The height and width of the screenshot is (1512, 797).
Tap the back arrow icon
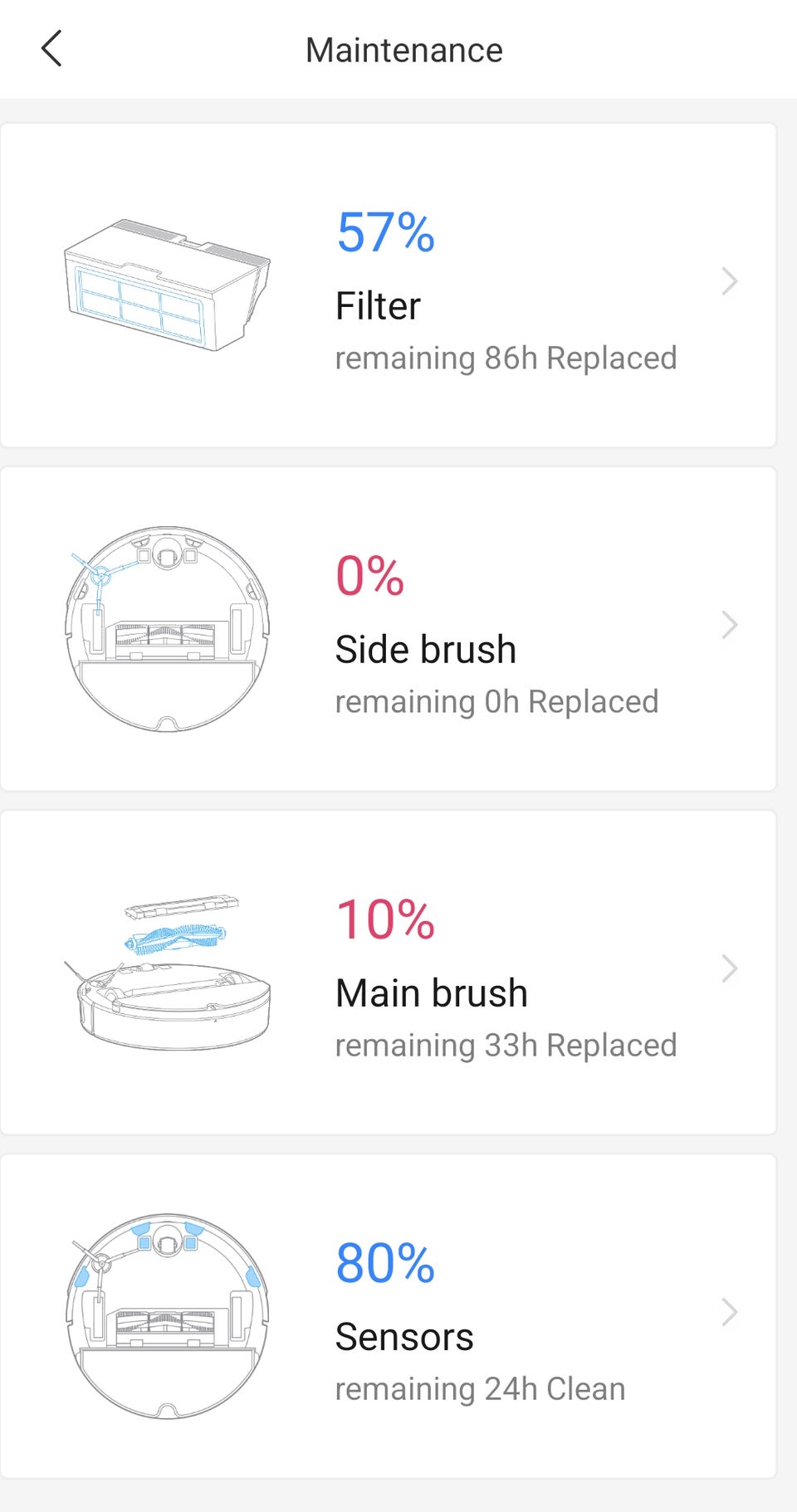pyautogui.click(x=51, y=49)
